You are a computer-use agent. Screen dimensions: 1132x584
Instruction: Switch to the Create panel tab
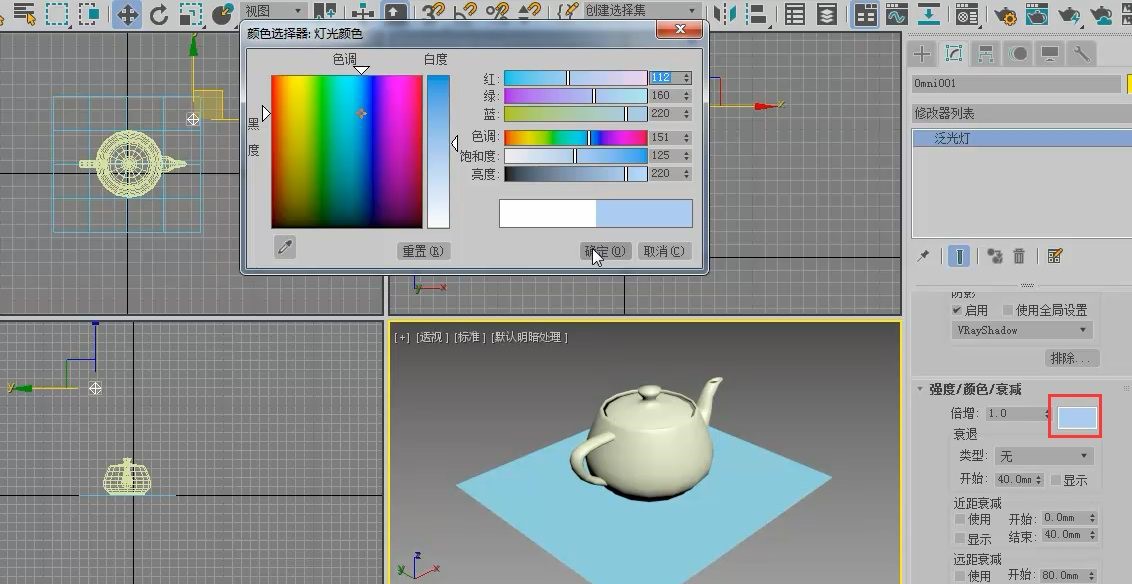click(922, 53)
